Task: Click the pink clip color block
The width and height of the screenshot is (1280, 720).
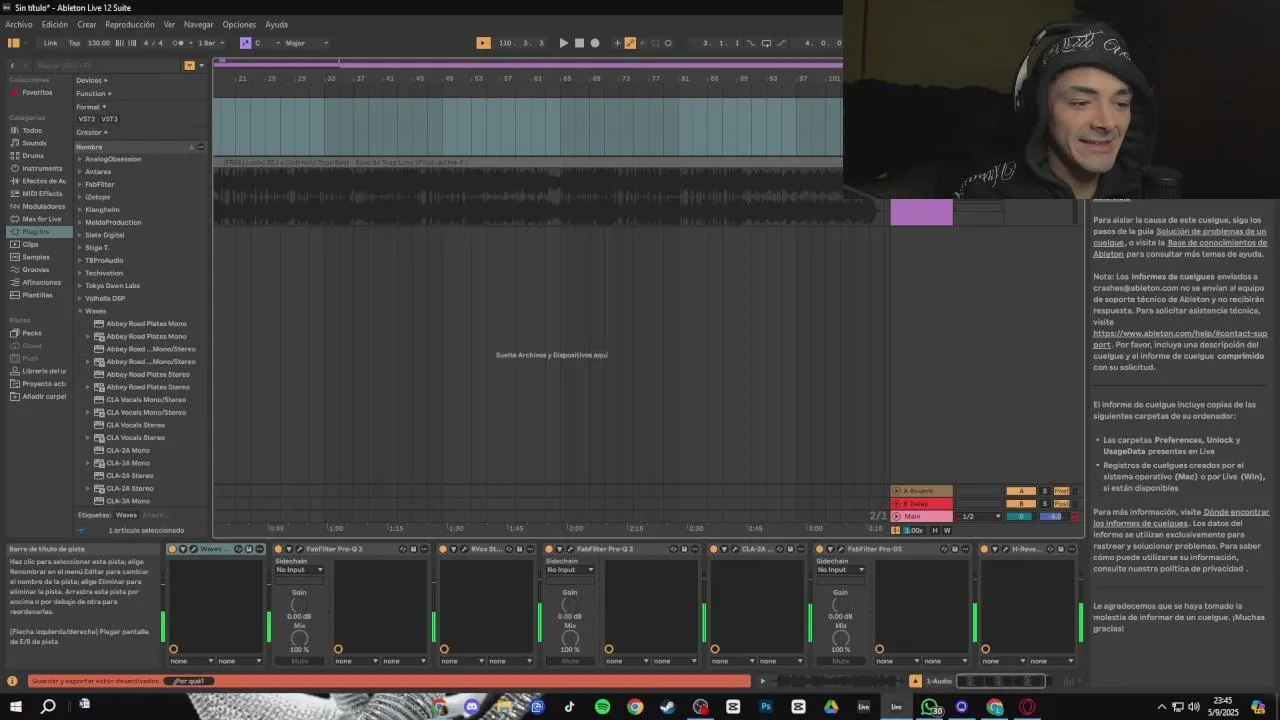Action: 921,212
